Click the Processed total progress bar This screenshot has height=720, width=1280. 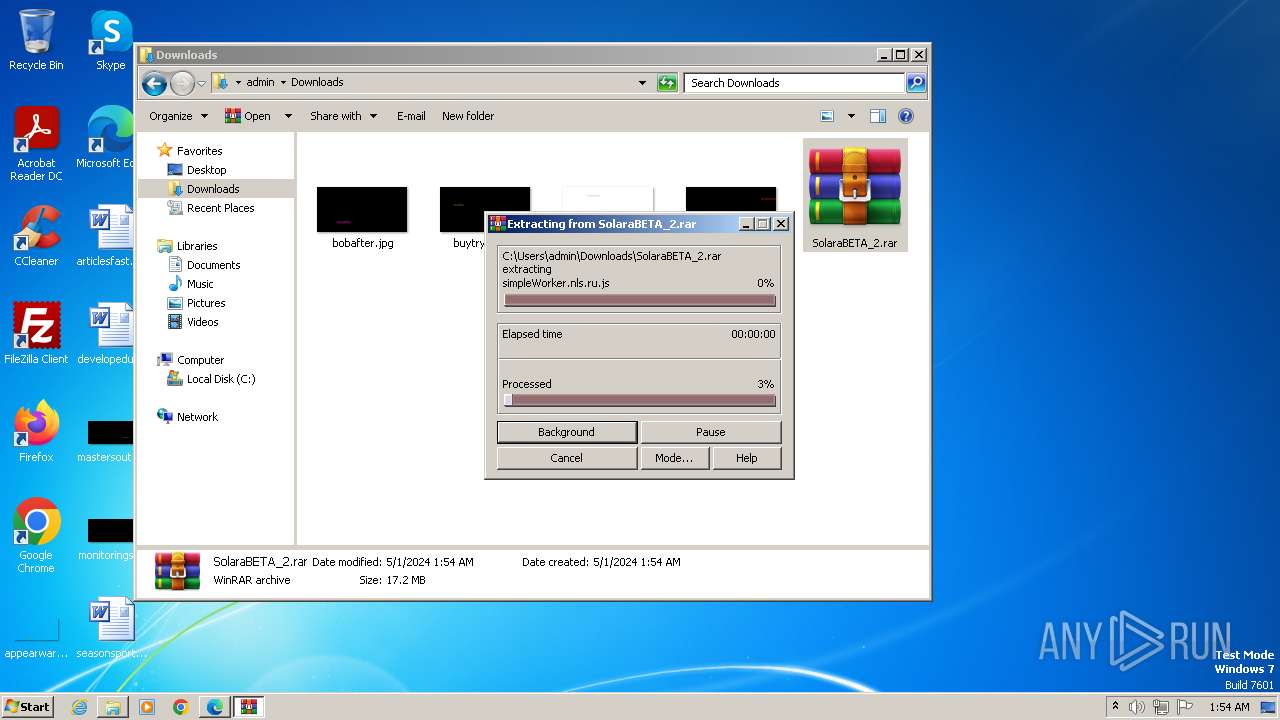[640, 400]
